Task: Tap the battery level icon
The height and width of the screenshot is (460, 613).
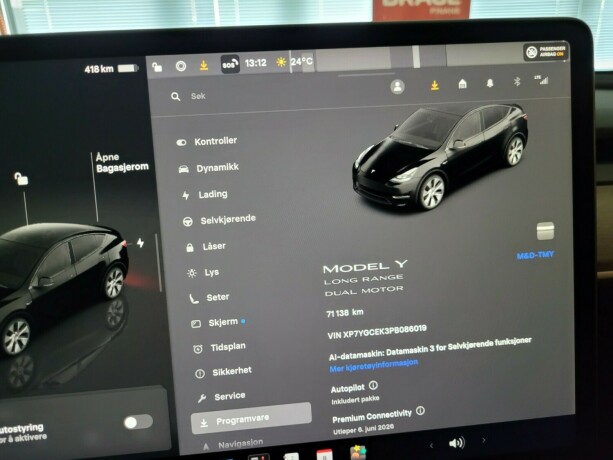Action: coord(128,68)
